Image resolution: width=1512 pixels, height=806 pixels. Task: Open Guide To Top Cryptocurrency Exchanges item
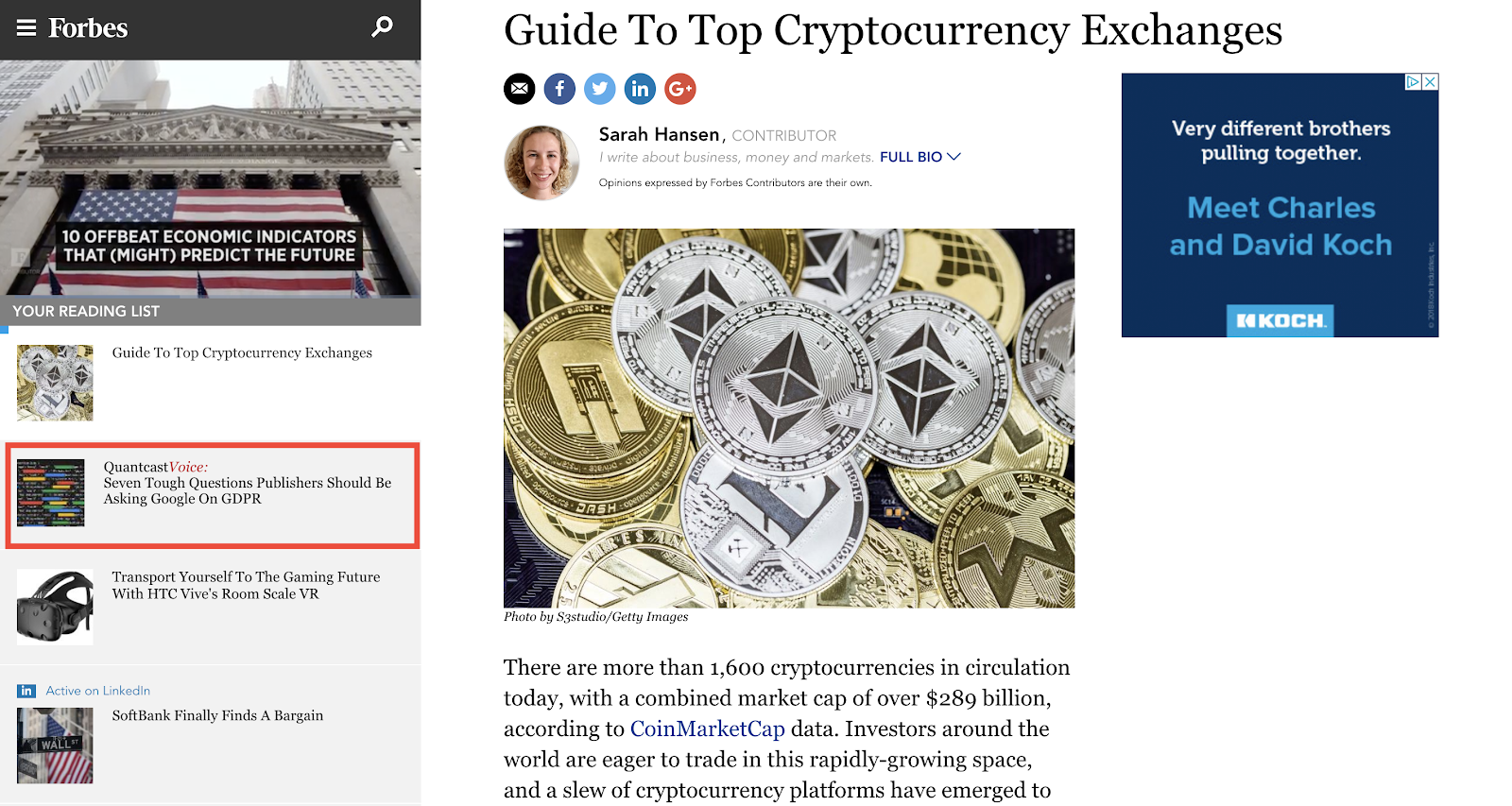tap(242, 352)
